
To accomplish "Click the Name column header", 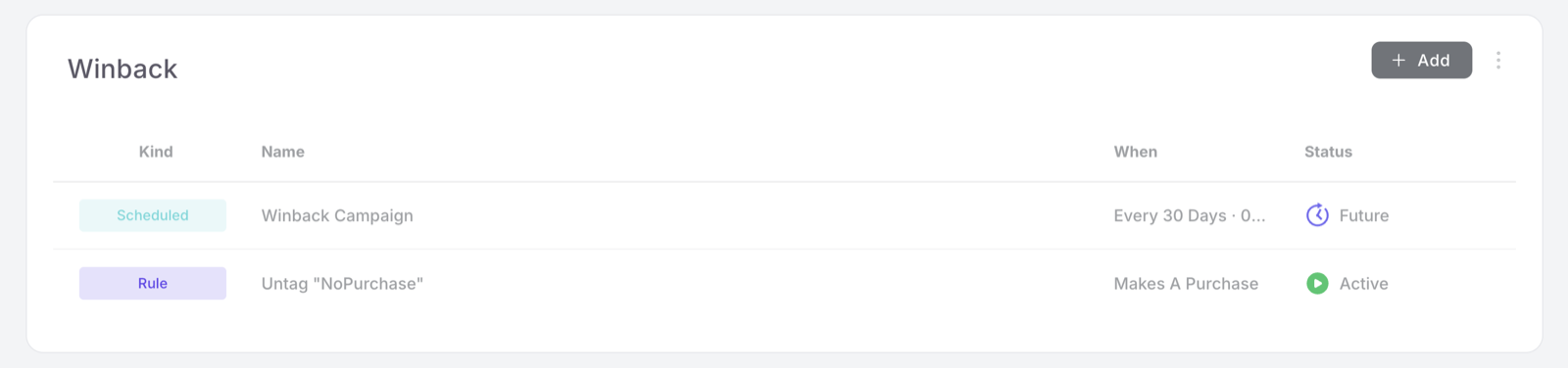I will (x=282, y=152).
